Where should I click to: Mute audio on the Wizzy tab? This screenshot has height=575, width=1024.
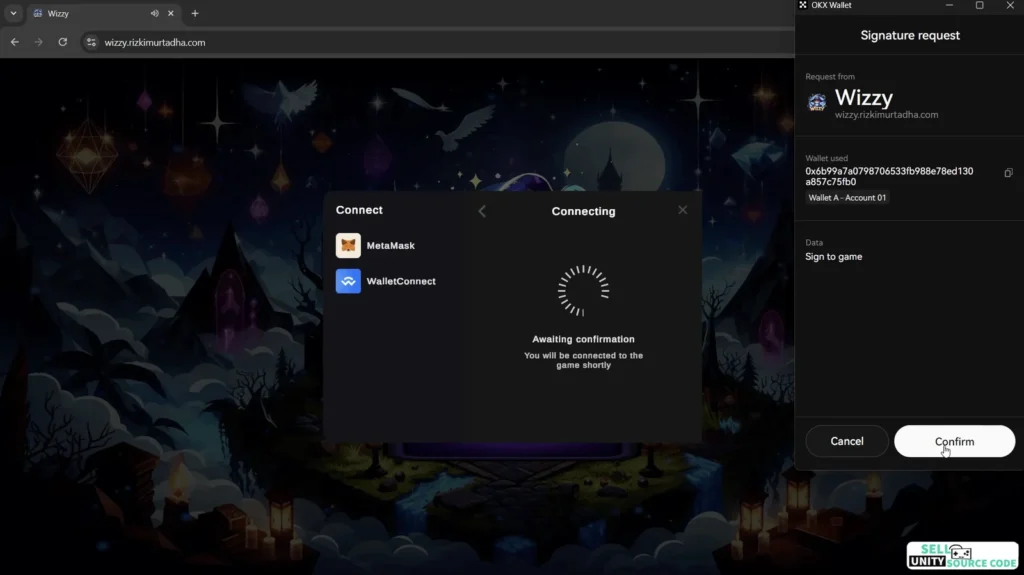tap(154, 14)
